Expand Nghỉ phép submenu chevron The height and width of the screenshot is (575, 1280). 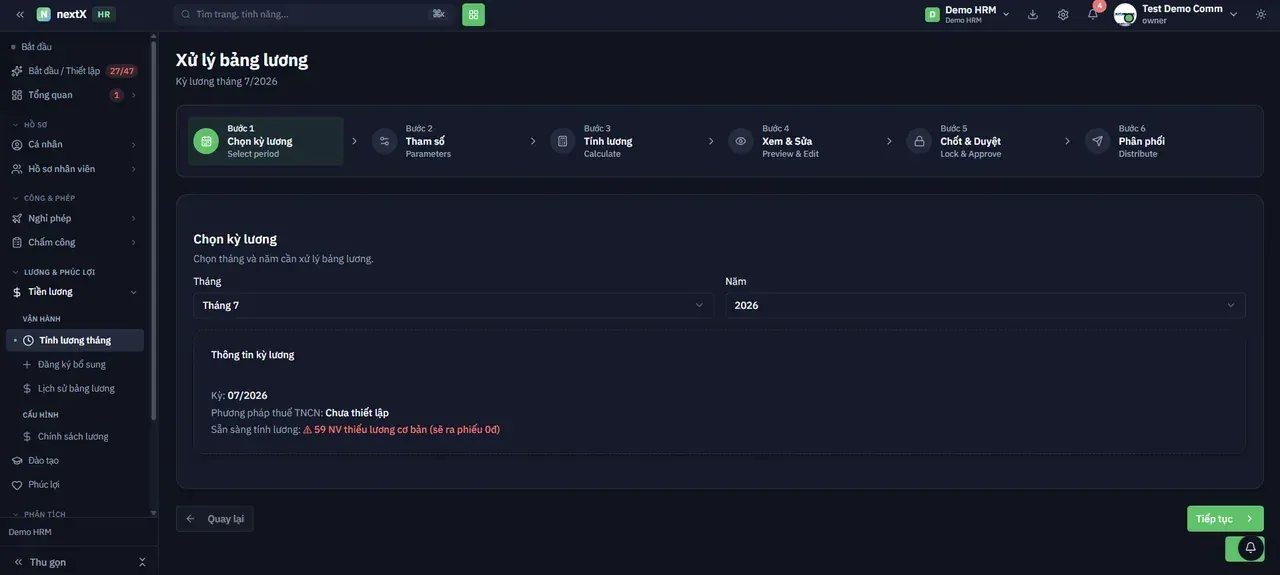tap(133, 218)
